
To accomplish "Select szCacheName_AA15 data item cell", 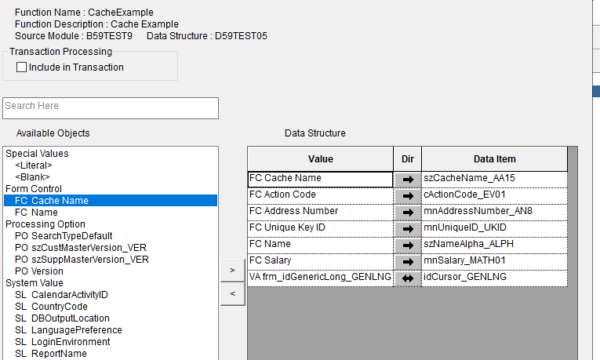I will (495, 179).
